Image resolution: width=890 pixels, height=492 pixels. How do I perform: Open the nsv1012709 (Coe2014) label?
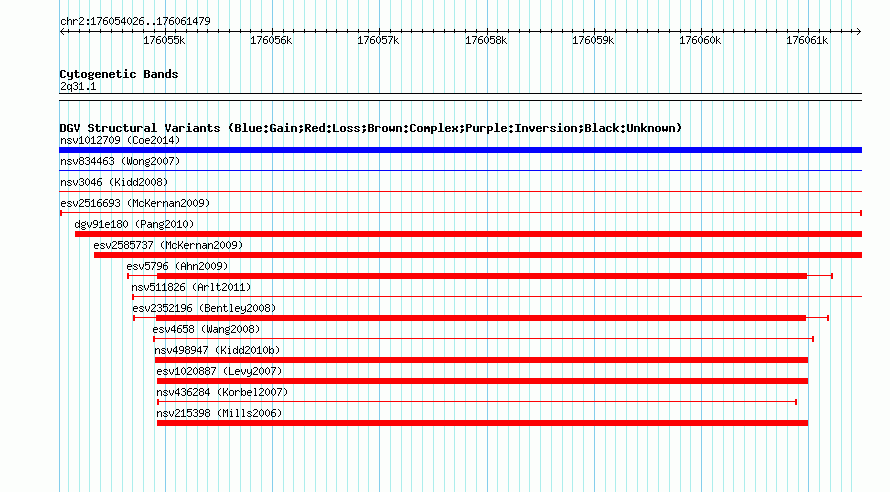(120, 140)
